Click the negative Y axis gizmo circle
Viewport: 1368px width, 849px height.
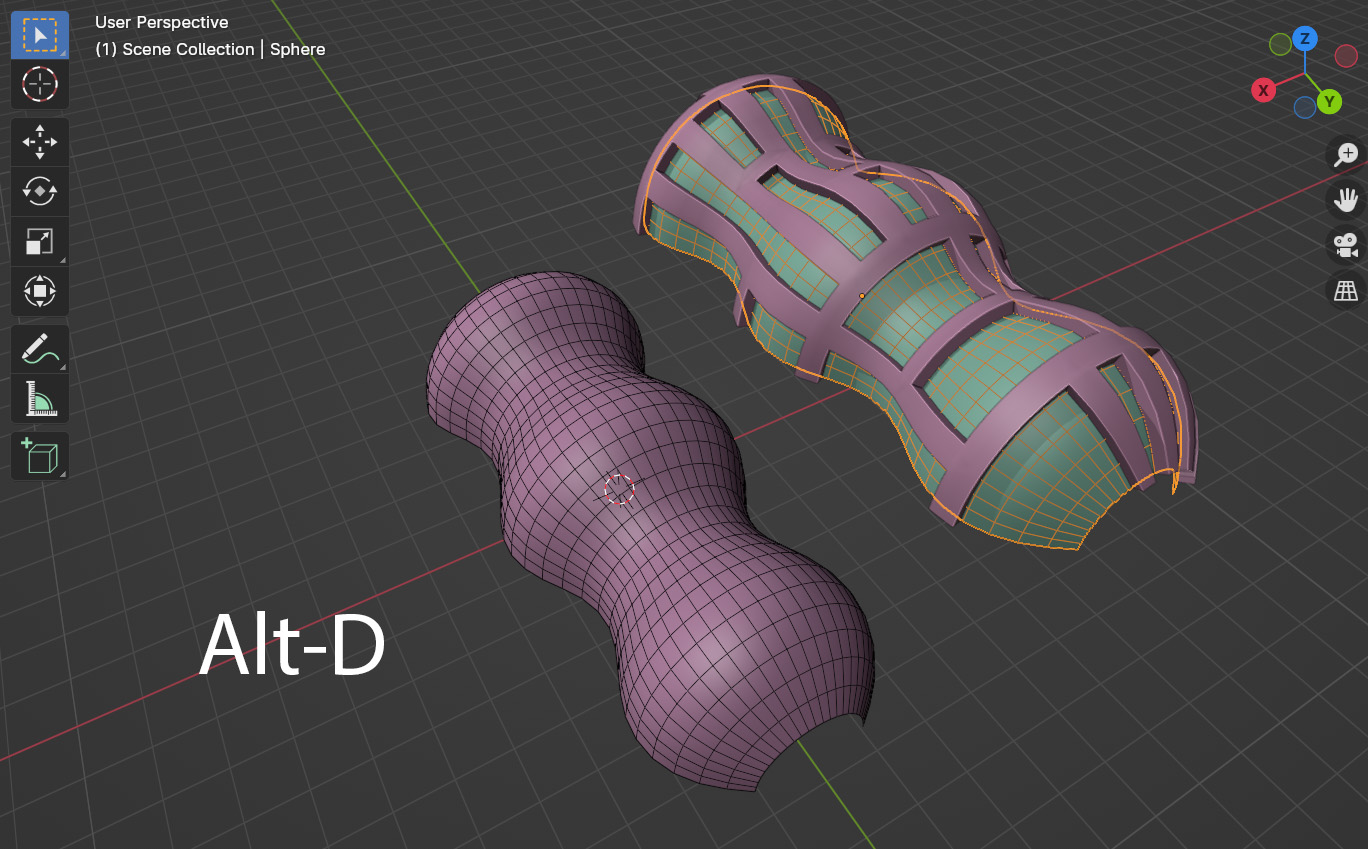point(1280,44)
